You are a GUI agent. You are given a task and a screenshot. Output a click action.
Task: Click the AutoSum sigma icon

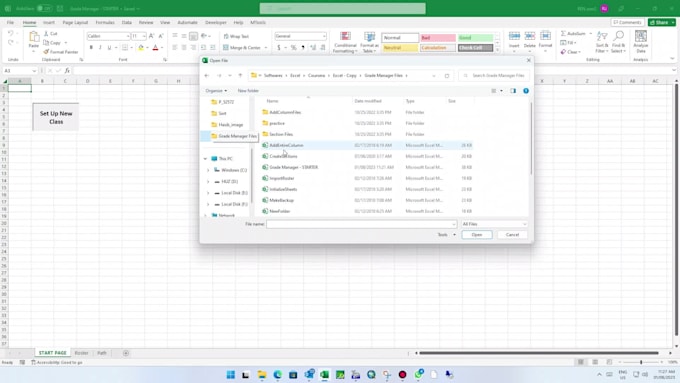click(x=563, y=33)
